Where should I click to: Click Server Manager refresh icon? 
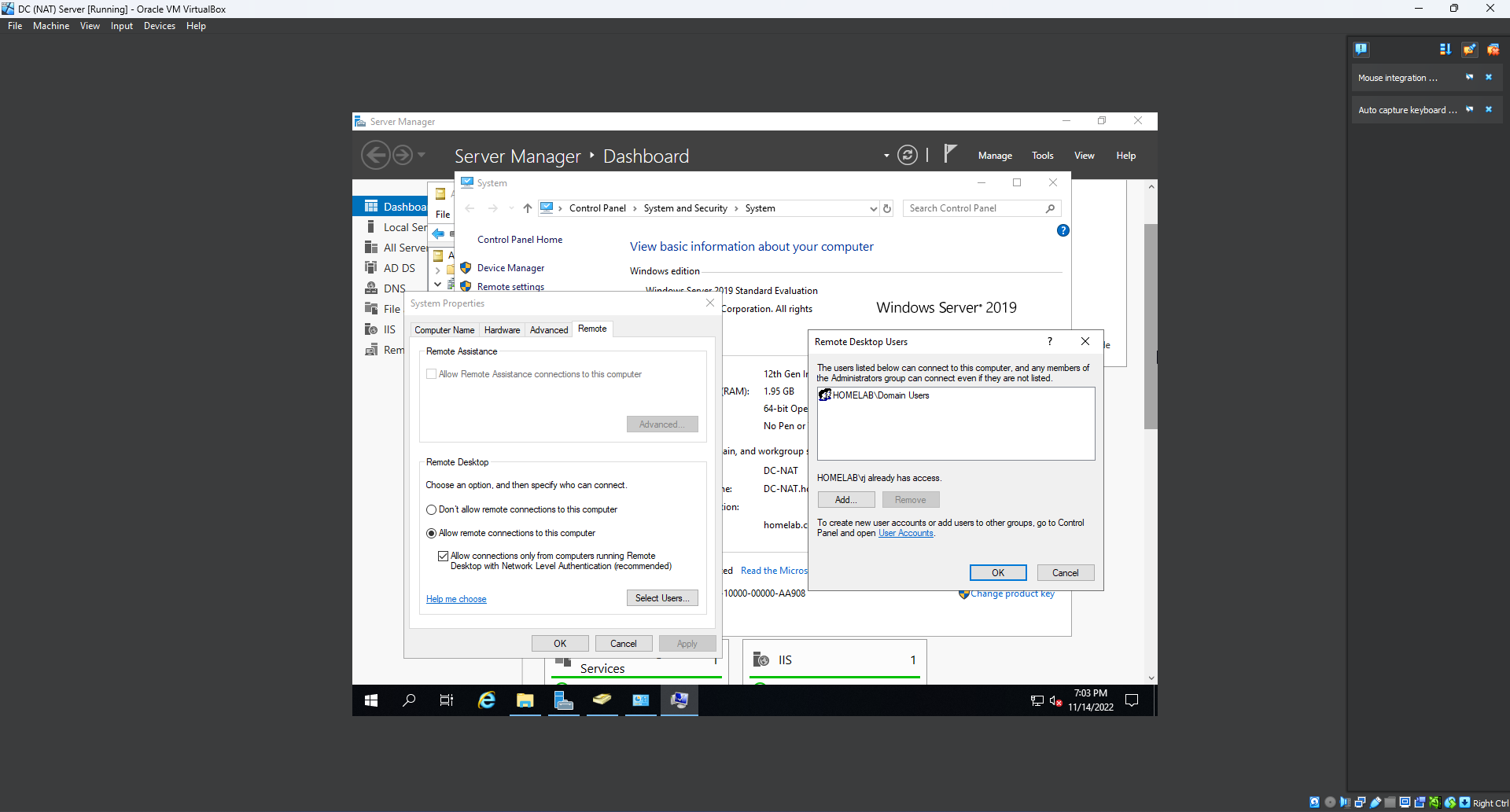(x=908, y=155)
